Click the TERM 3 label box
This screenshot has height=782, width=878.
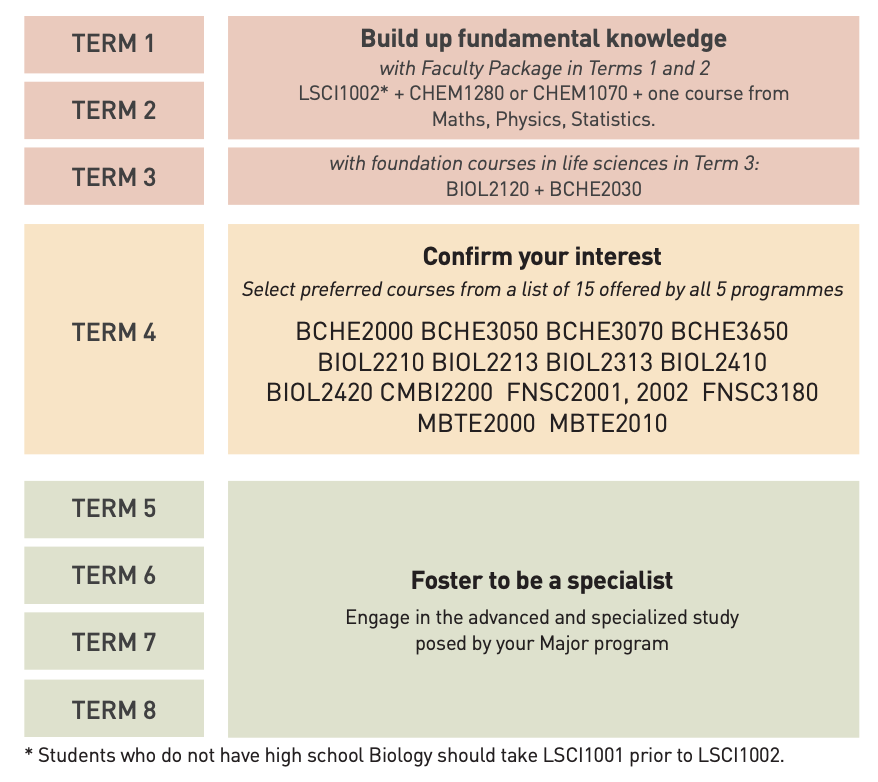pyautogui.click(x=114, y=176)
